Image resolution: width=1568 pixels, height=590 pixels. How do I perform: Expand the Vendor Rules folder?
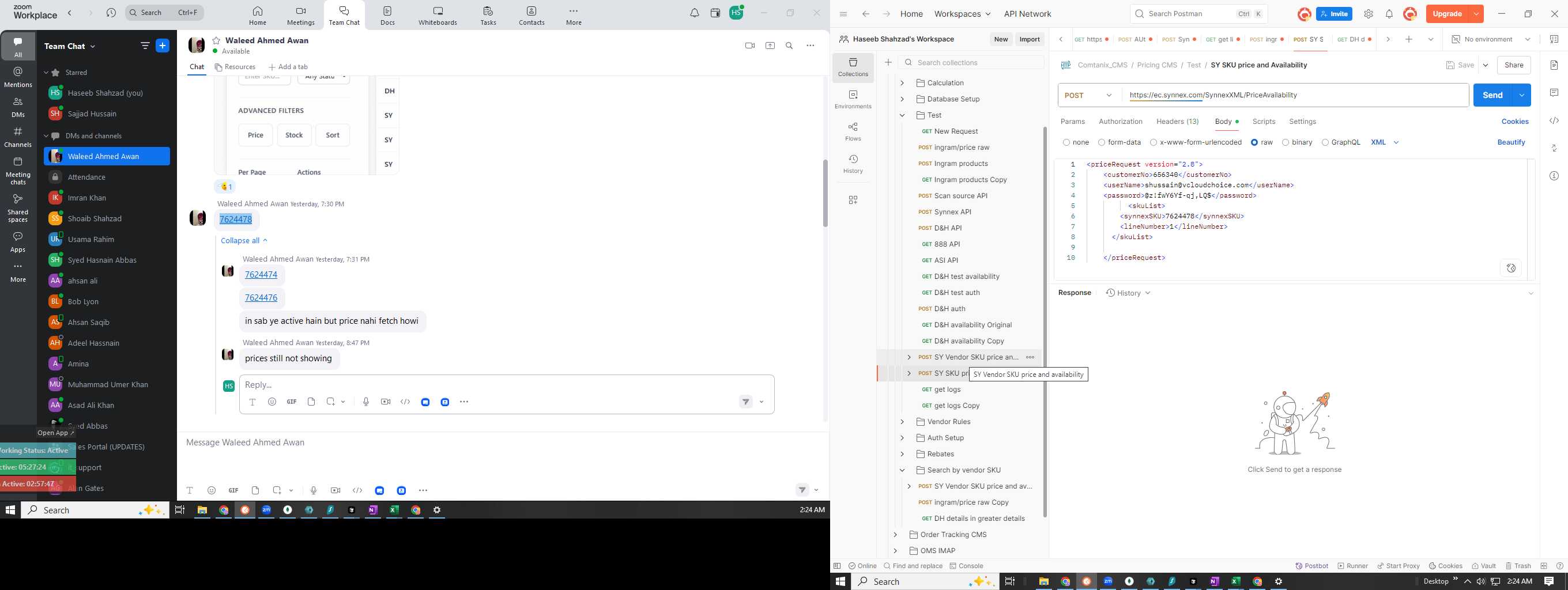902,422
